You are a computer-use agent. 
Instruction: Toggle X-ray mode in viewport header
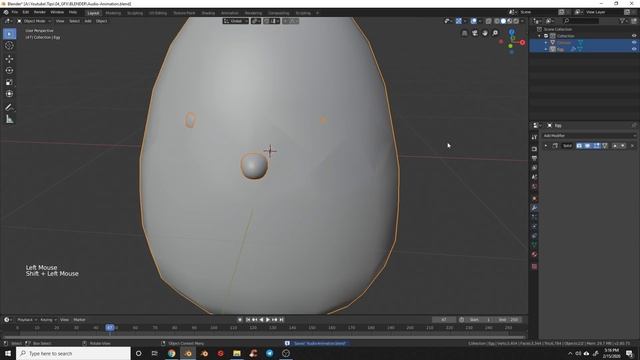[x=489, y=21]
